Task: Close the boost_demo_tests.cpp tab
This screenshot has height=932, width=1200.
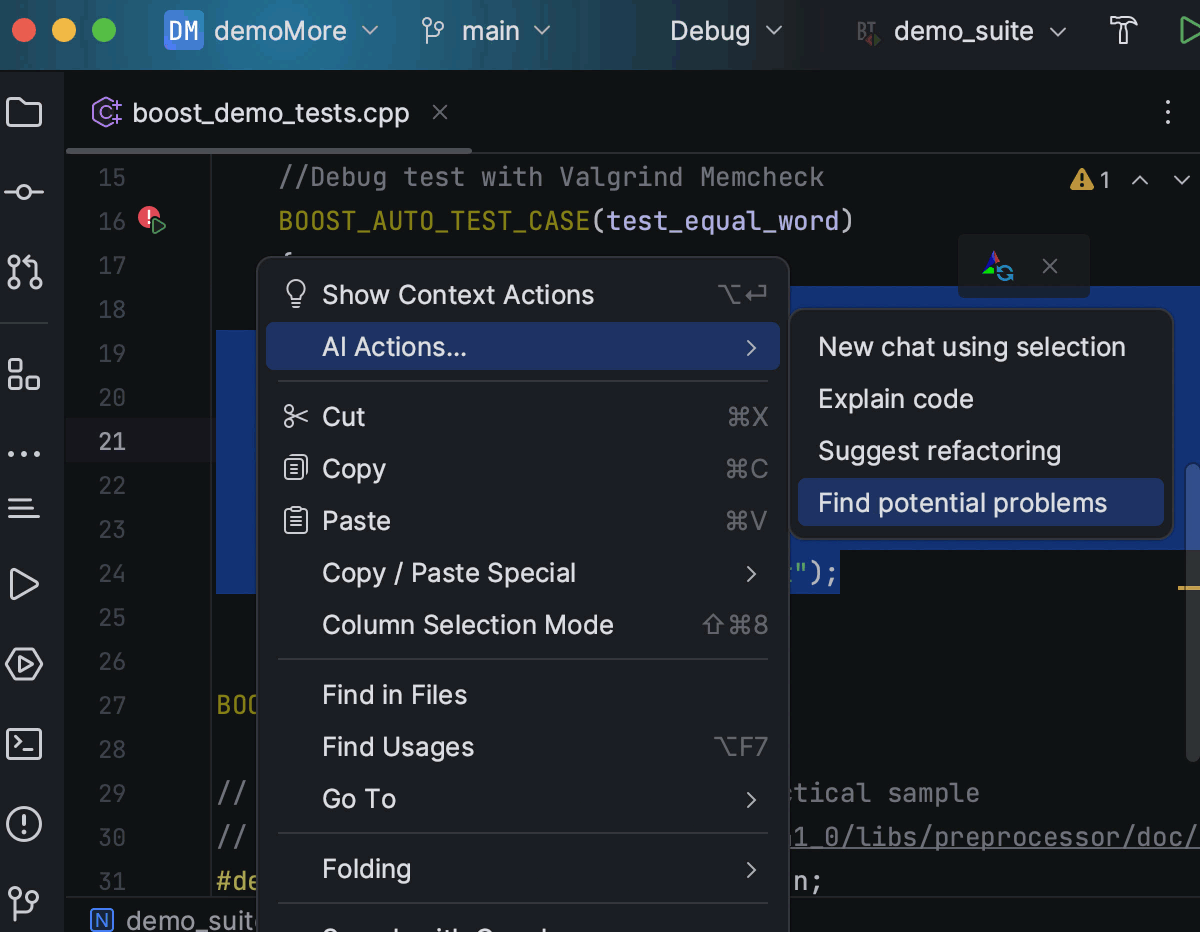Action: [x=440, y=113]
